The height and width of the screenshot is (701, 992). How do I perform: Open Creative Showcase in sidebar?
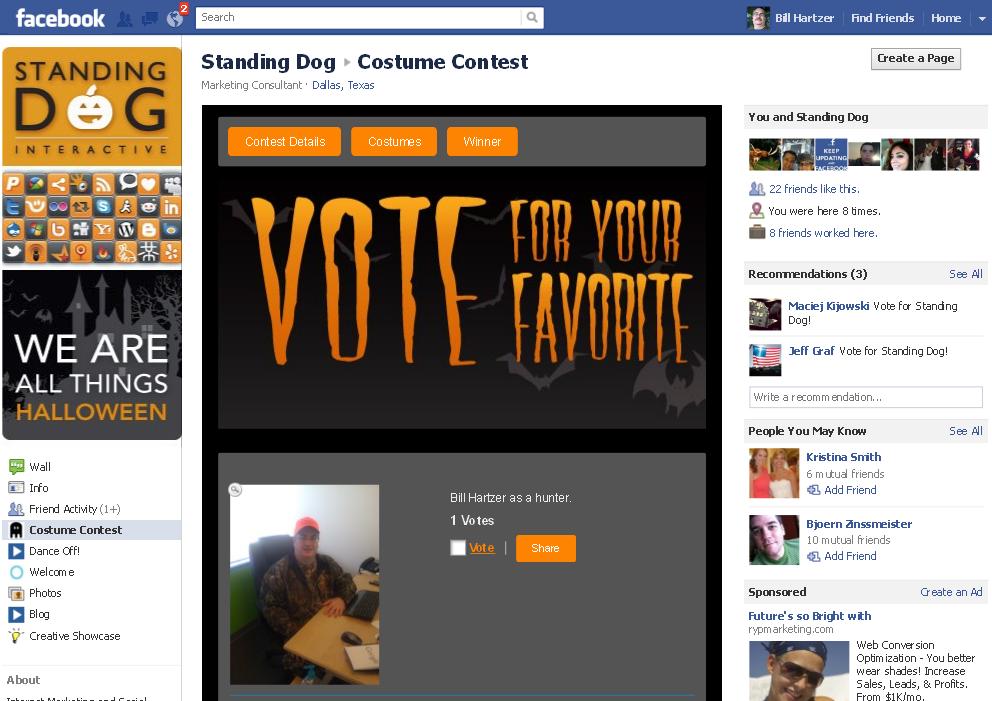point(74,636)
